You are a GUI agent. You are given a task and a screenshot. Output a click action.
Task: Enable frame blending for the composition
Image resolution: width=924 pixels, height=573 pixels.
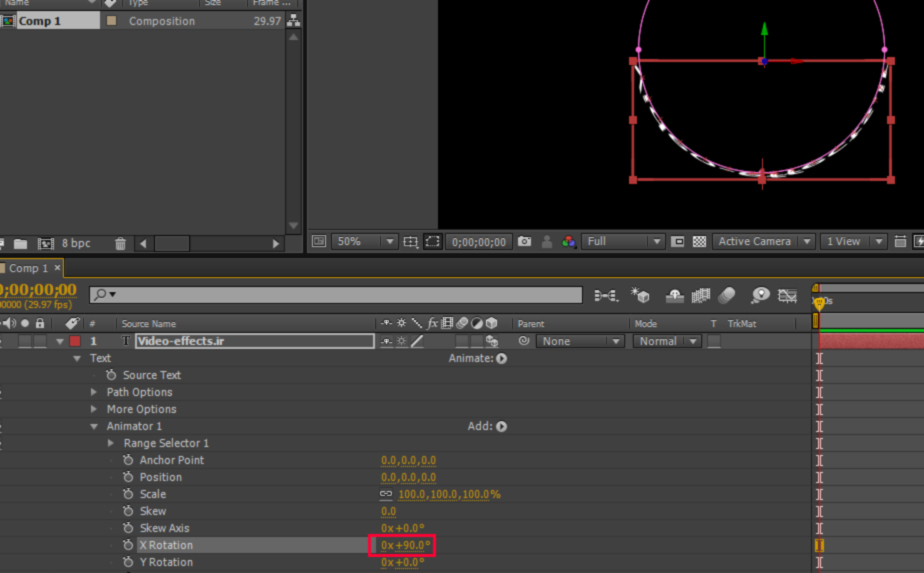pos(701,295)
